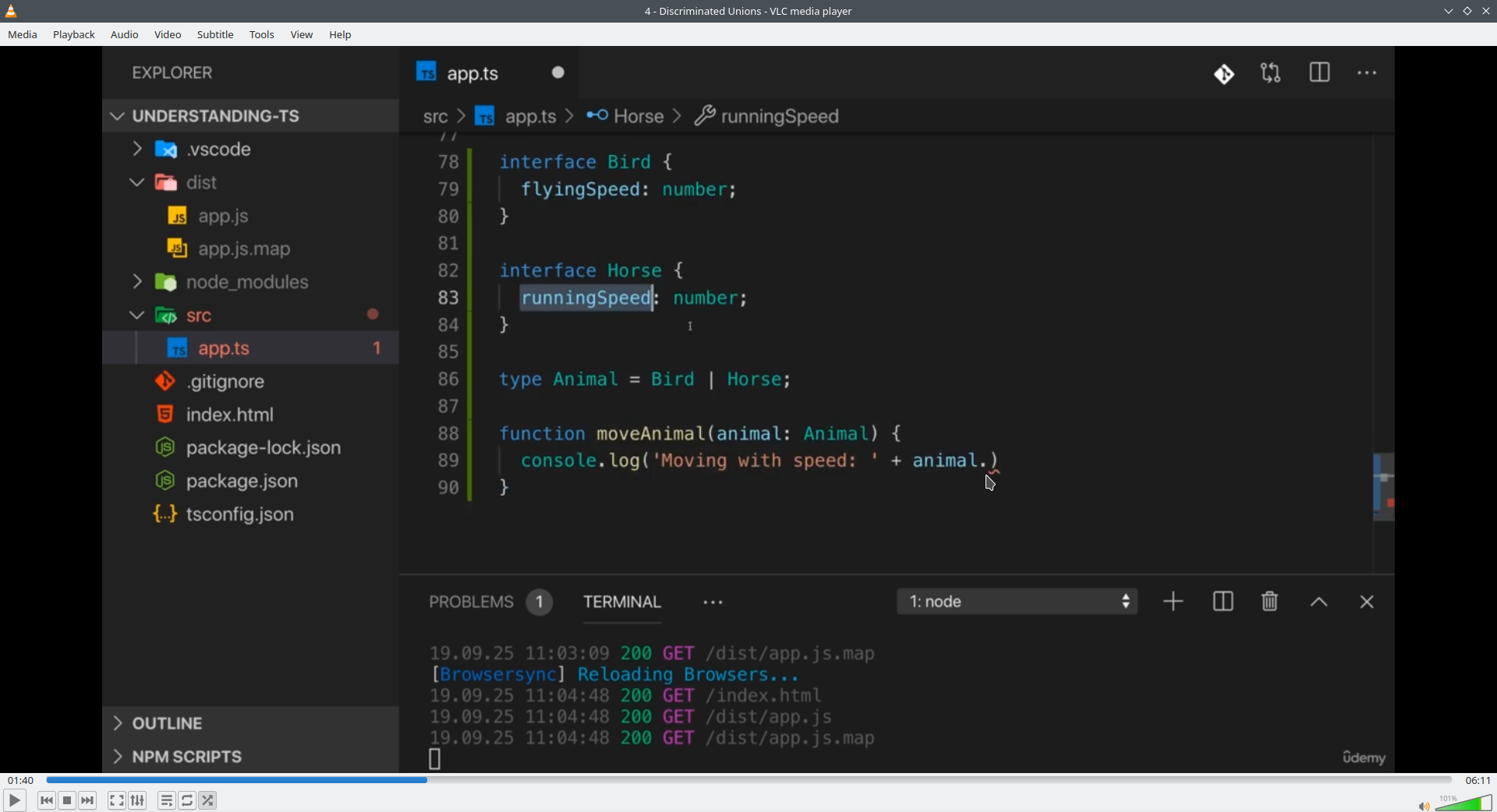Image resolution: width=1497 pixels, height=812 pixels.
Task: Open editor more actions ellipsis
Action: 1367,73
